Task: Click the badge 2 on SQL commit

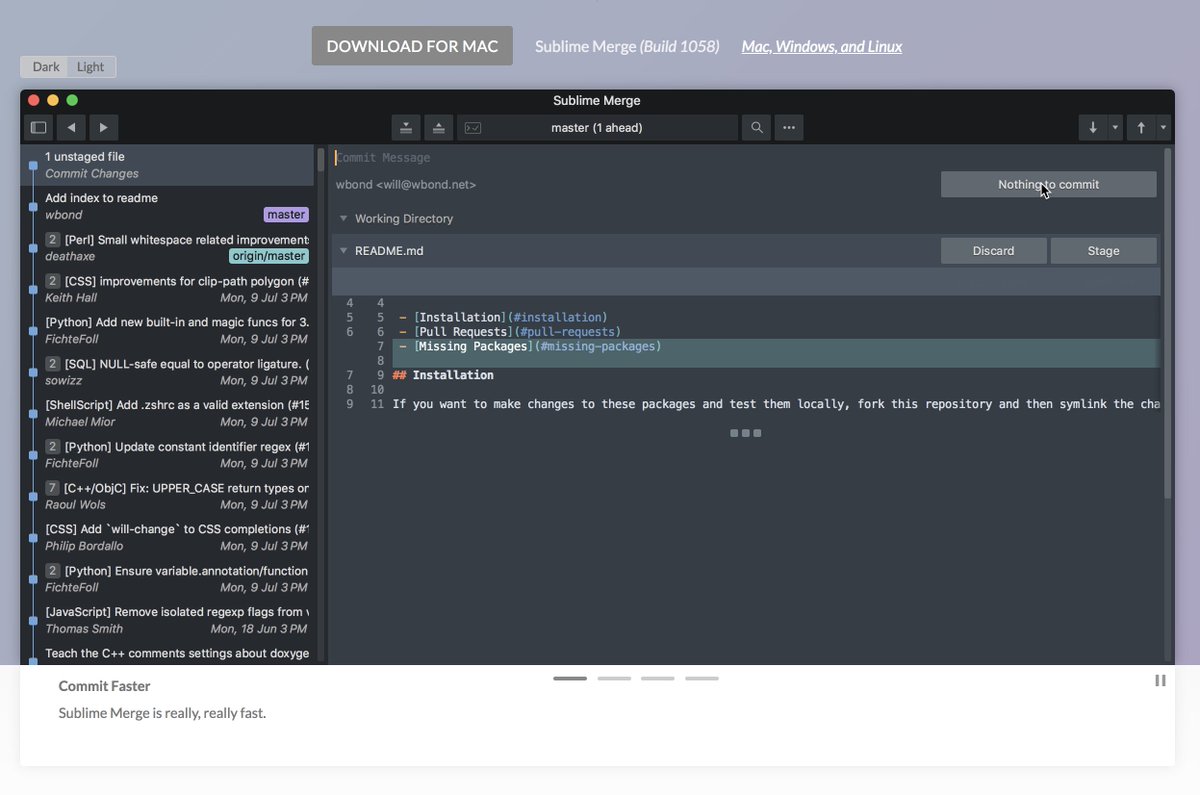Action: (x=52, y=364)
